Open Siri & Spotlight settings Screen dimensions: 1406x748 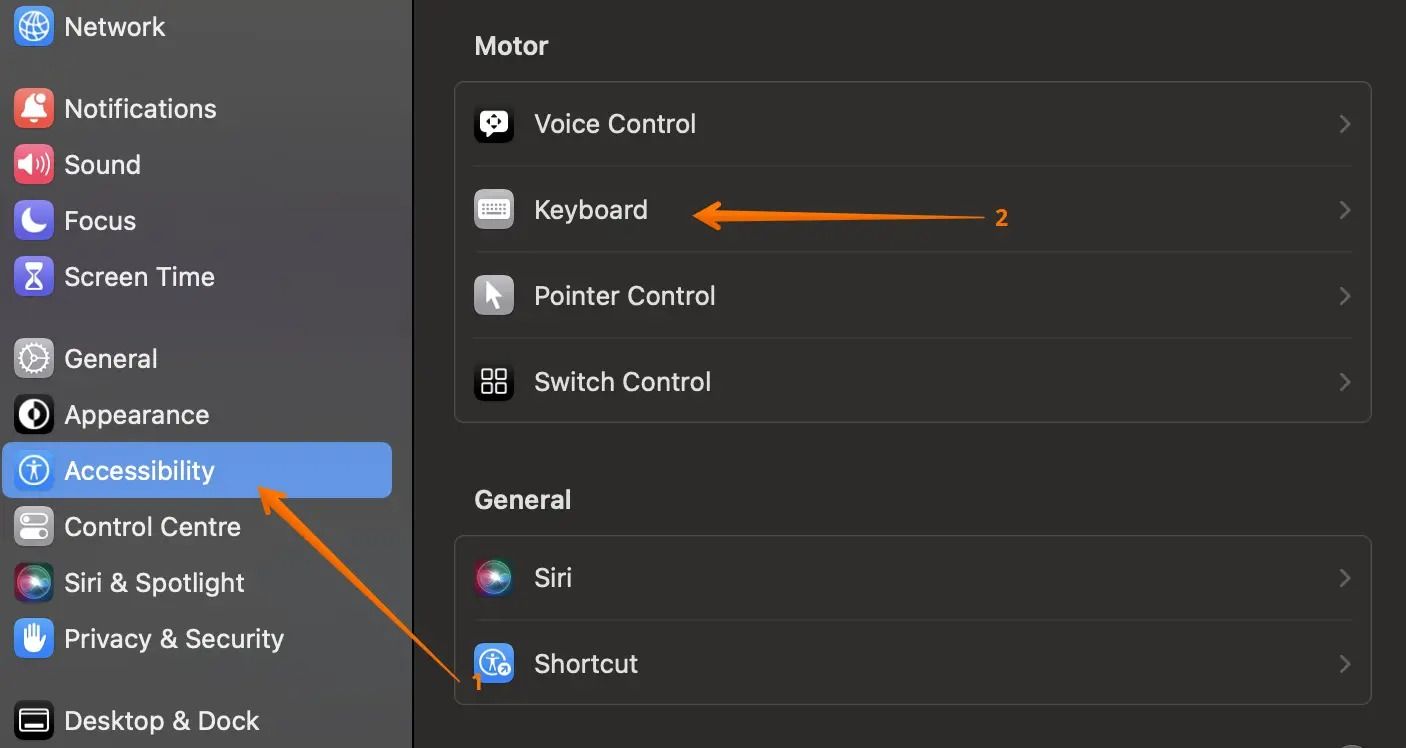tap(154, 583)
